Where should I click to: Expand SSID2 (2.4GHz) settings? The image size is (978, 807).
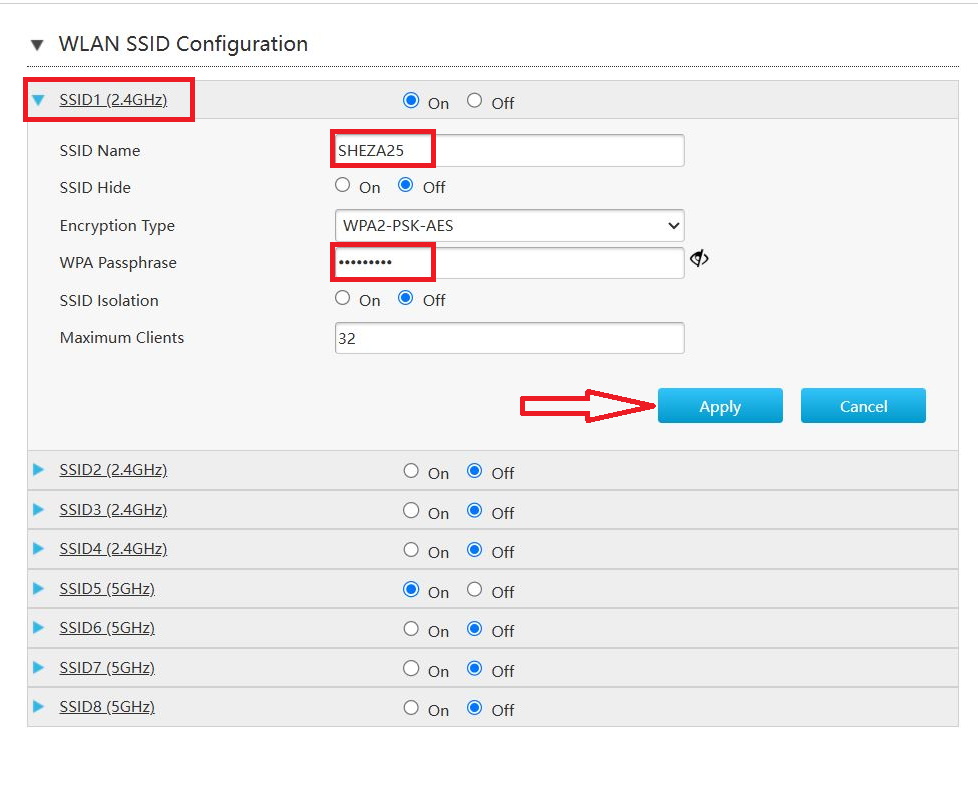pyautogui.click(x=38, y=470)
